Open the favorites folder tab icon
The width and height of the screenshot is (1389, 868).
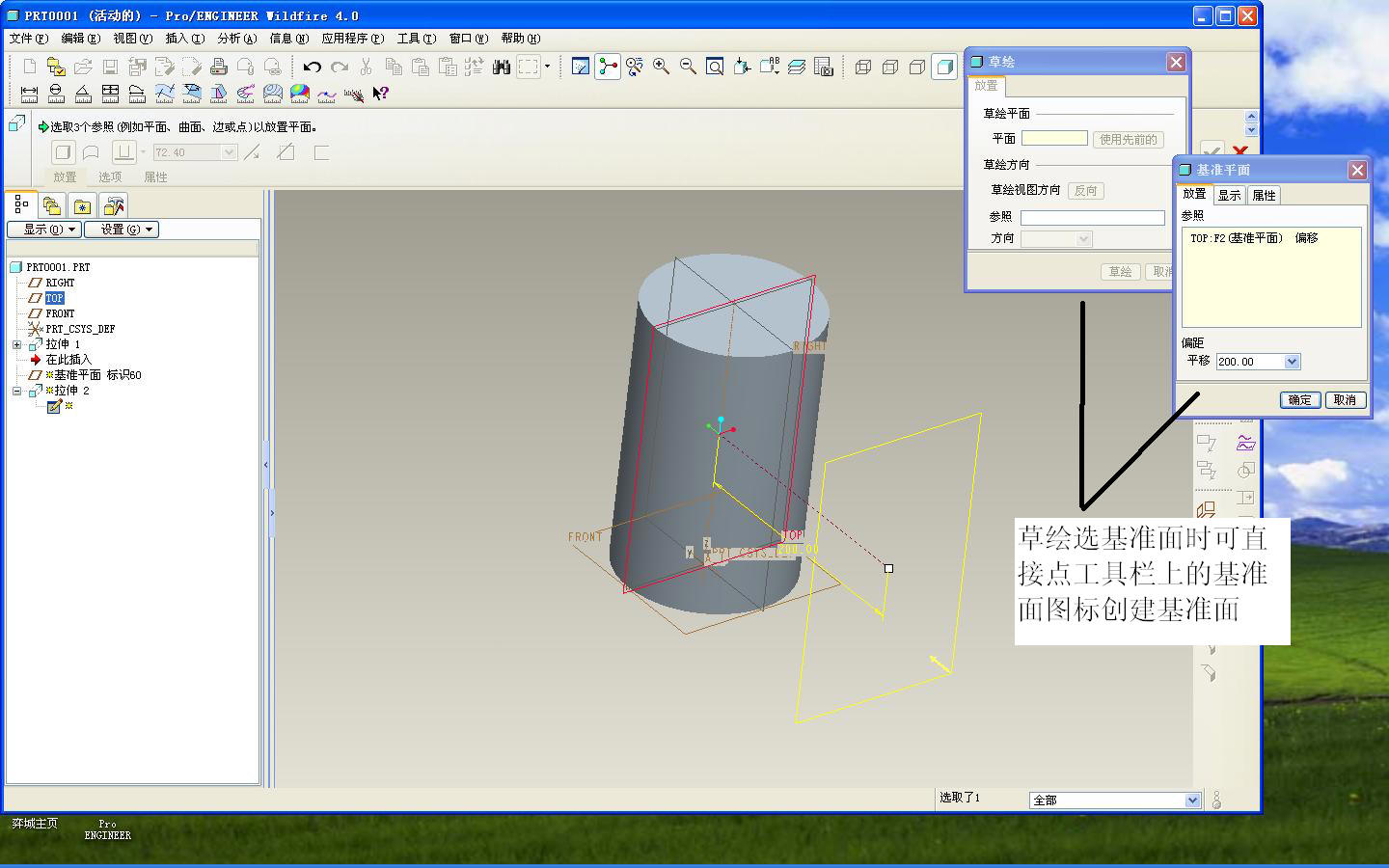coord(83,205)
